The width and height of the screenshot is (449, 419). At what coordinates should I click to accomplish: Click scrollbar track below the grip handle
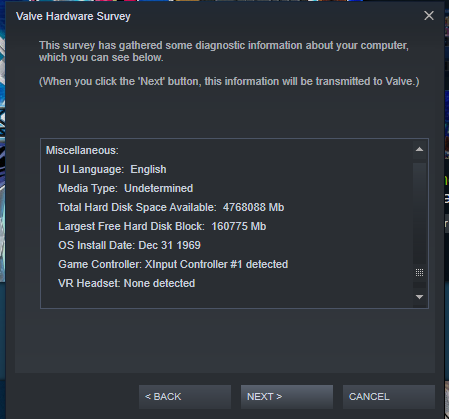coord(419,285)
